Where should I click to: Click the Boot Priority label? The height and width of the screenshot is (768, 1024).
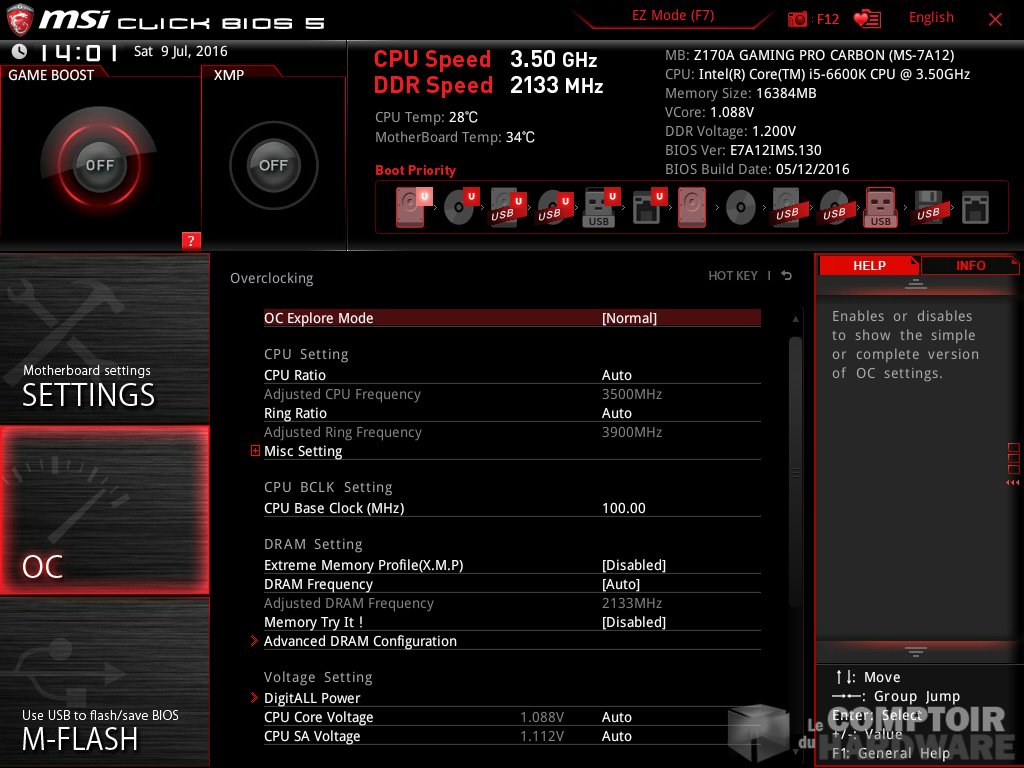click(x=415, y=170)
